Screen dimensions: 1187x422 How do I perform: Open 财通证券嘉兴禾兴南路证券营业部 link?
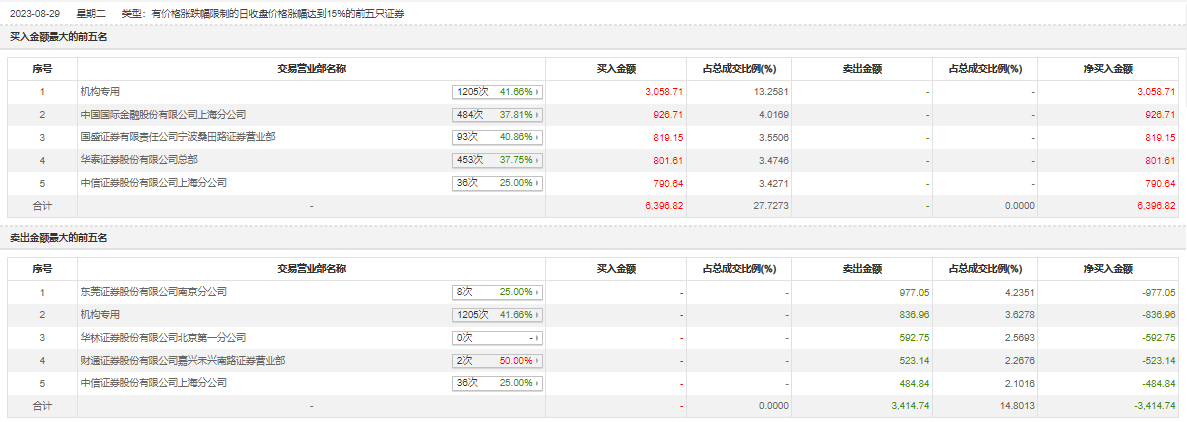[182, 360]
